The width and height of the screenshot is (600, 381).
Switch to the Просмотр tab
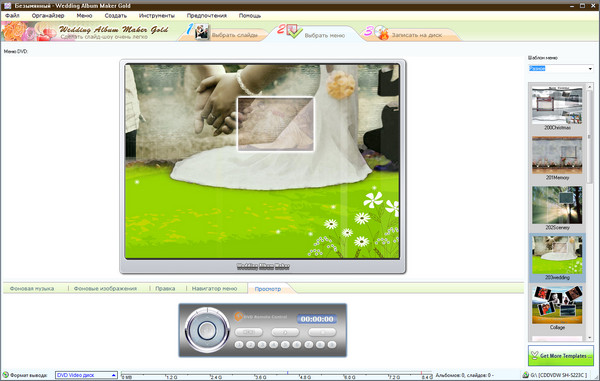pyautogui.click(x=268, y=289)
